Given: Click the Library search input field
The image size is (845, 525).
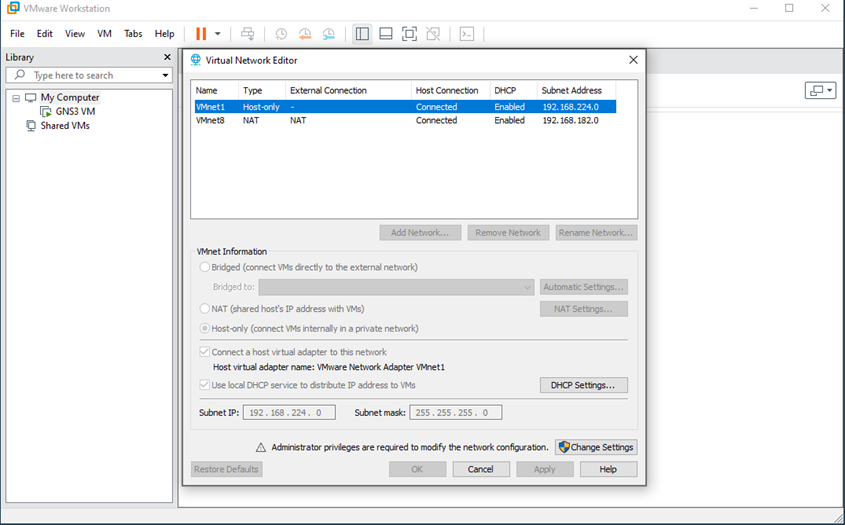Looking at the screenshot, I should (x=89, y=75).
